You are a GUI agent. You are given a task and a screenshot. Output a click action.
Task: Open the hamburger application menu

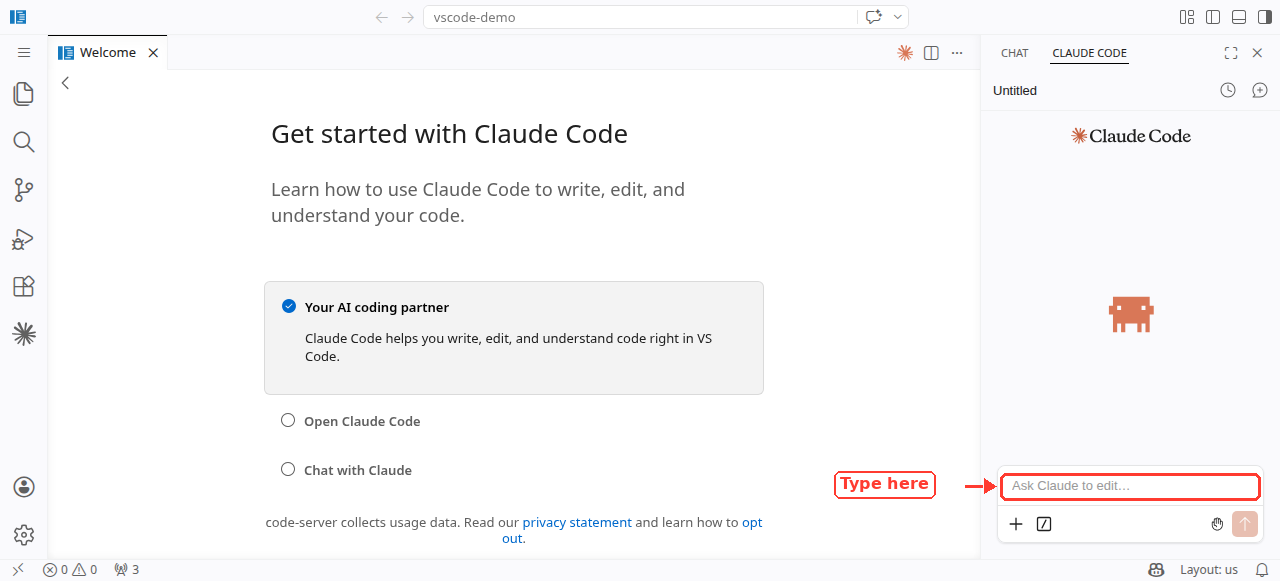click(24, 52)
